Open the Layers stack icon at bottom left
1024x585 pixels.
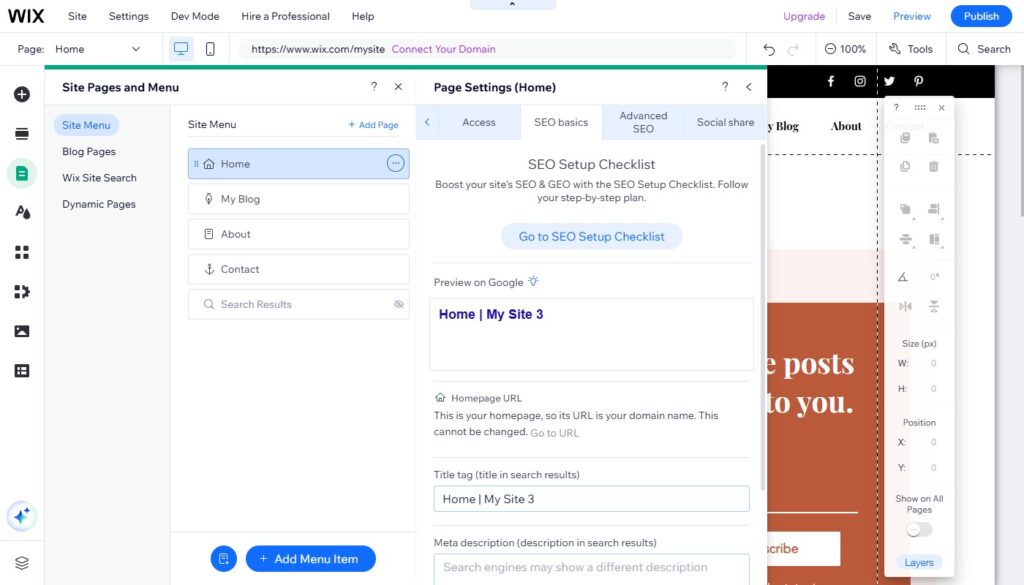[22, 563]
